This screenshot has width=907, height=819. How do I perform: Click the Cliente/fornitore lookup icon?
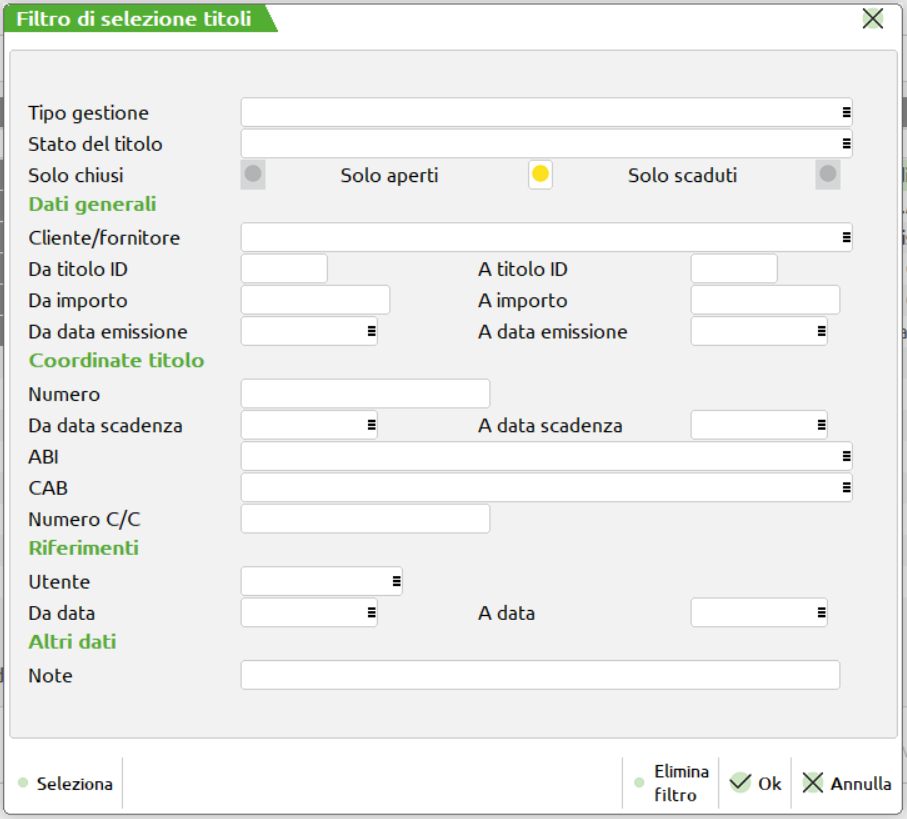pyautogui.click(x=846, y=237)
